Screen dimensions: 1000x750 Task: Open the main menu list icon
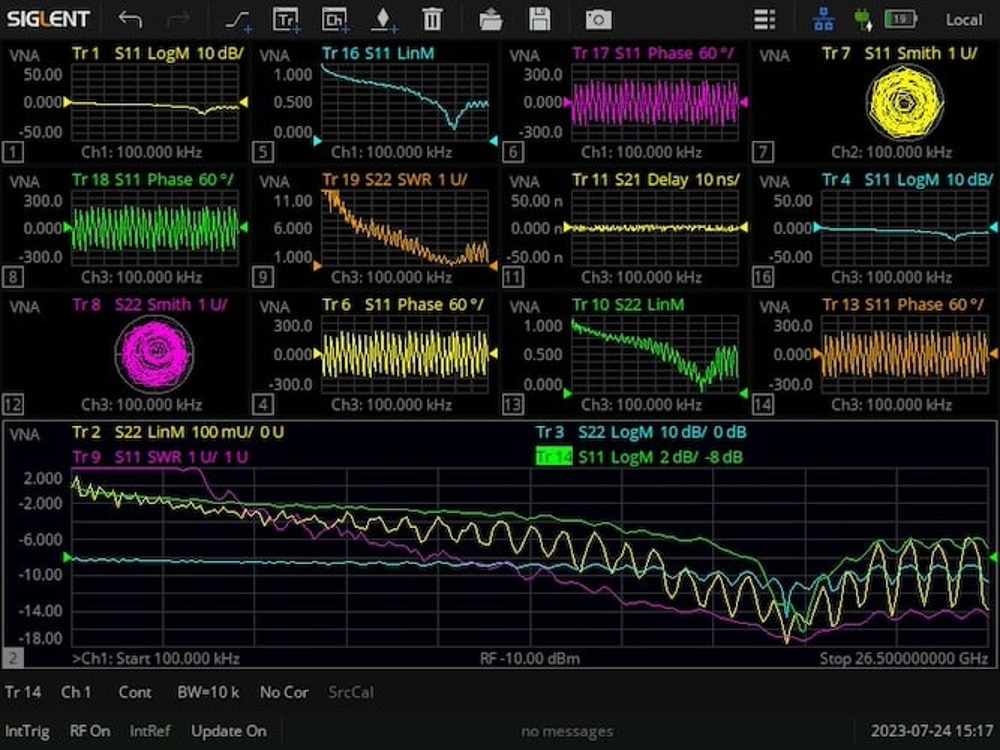tap(765, 19)
